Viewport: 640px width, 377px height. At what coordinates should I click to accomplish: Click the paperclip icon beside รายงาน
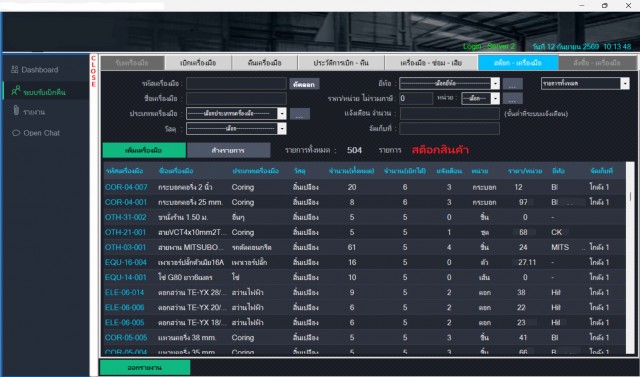(16, 111)
